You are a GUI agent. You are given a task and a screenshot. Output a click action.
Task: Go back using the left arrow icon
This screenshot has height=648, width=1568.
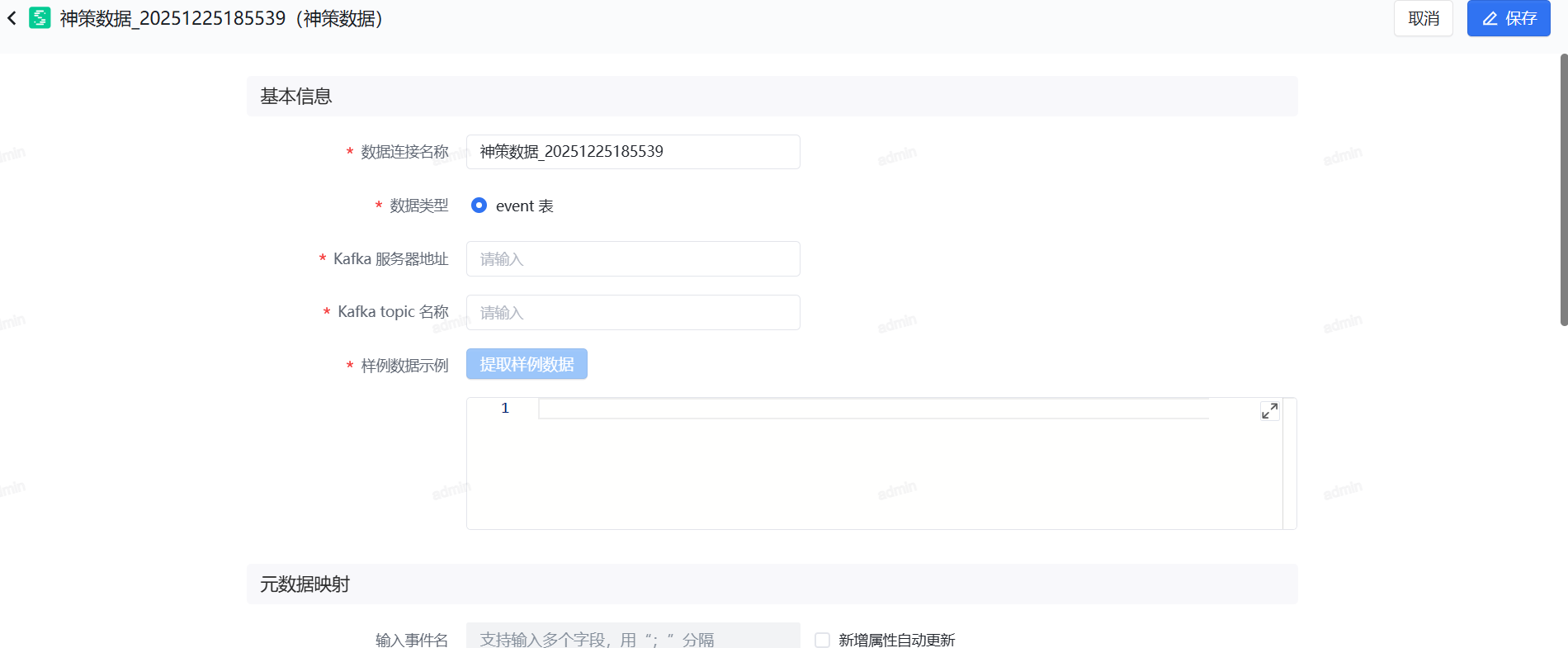12,18
